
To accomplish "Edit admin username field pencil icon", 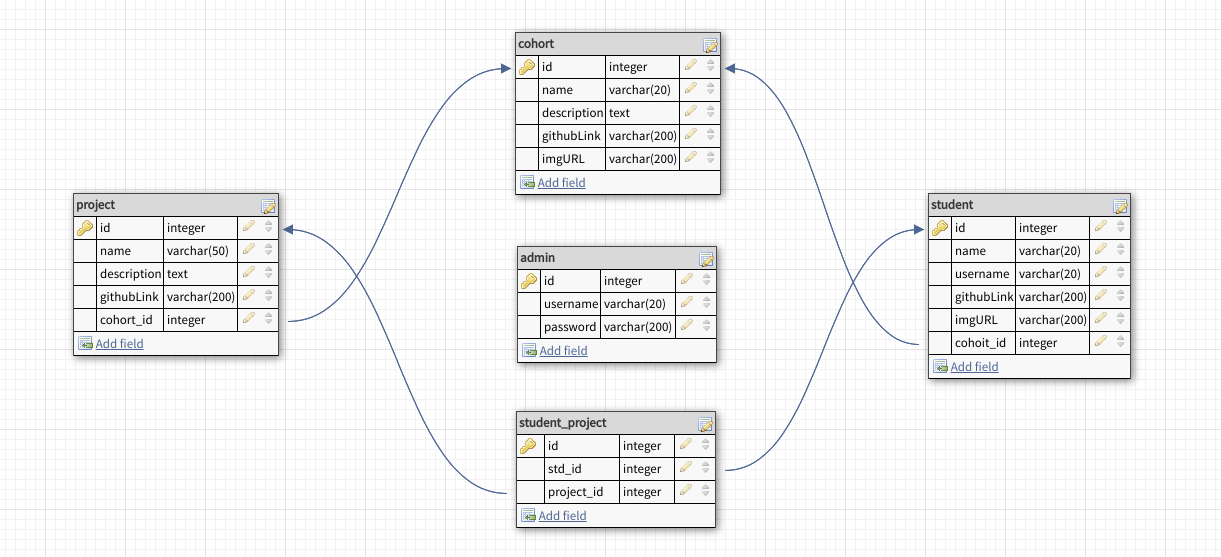I will click(x=687, y=304).
